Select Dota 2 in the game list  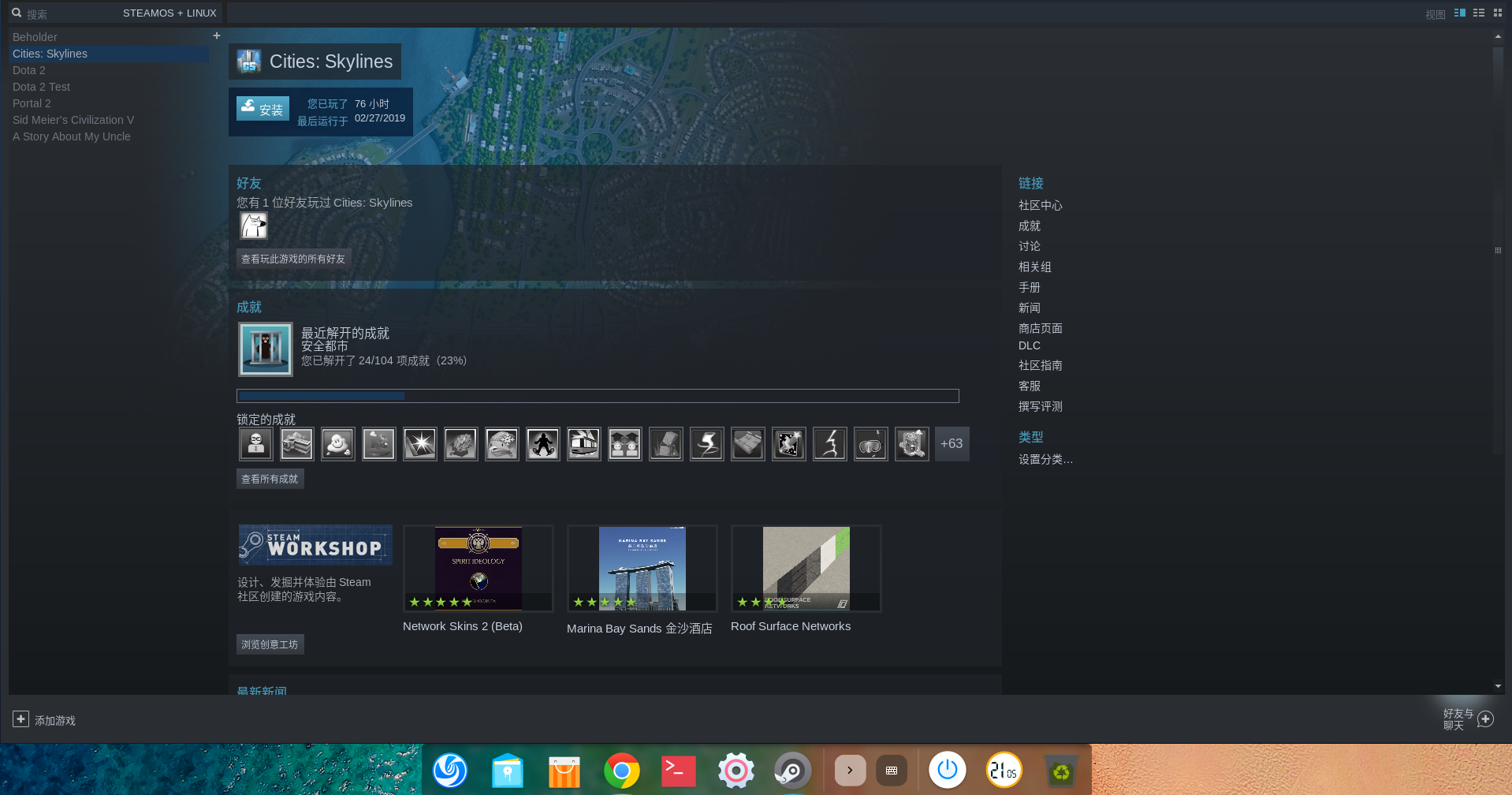tap(29, 70)
